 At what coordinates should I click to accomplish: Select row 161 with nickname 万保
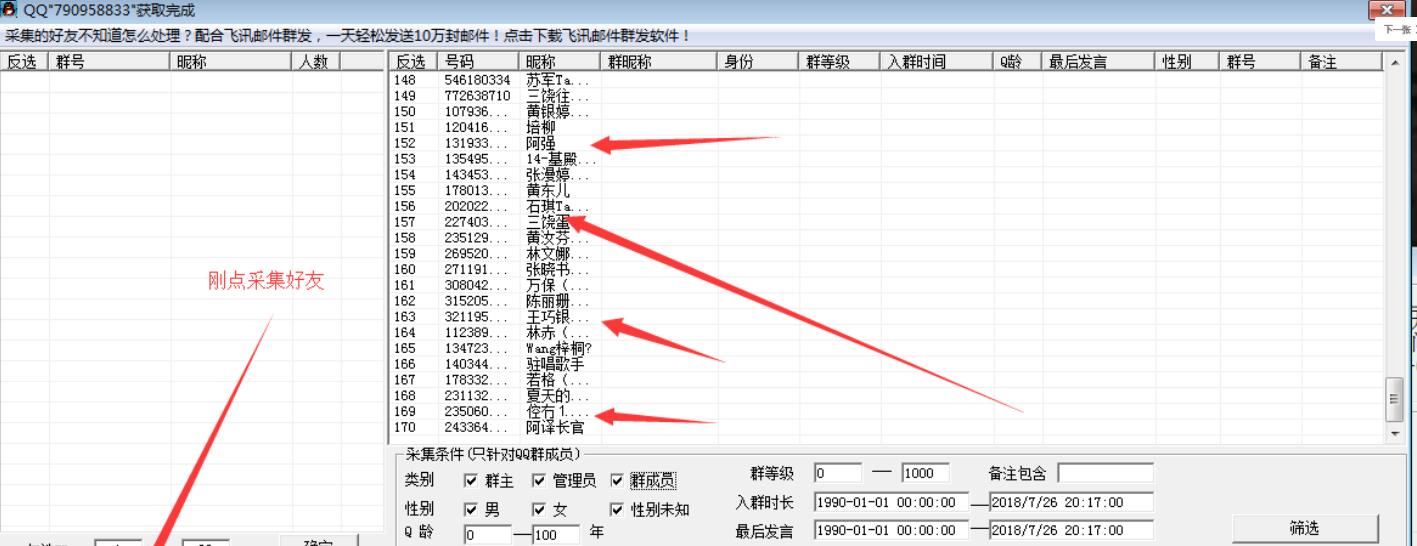[x=886, y=285]
